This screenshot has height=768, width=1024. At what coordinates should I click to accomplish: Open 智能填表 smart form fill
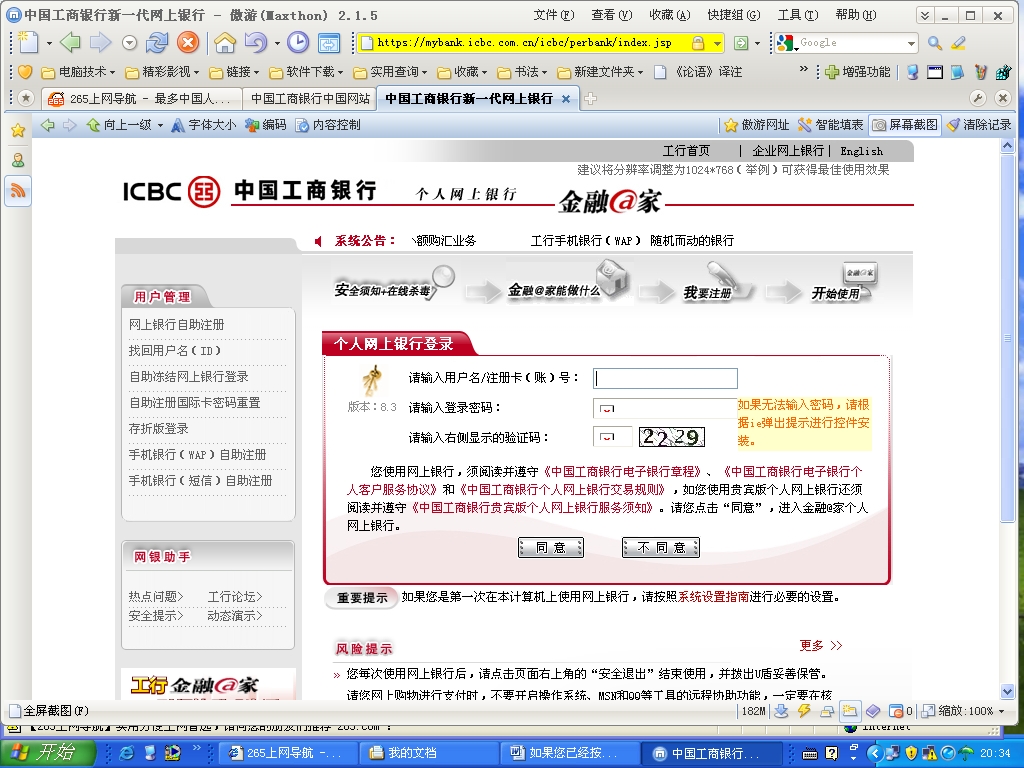click(831, 125)
